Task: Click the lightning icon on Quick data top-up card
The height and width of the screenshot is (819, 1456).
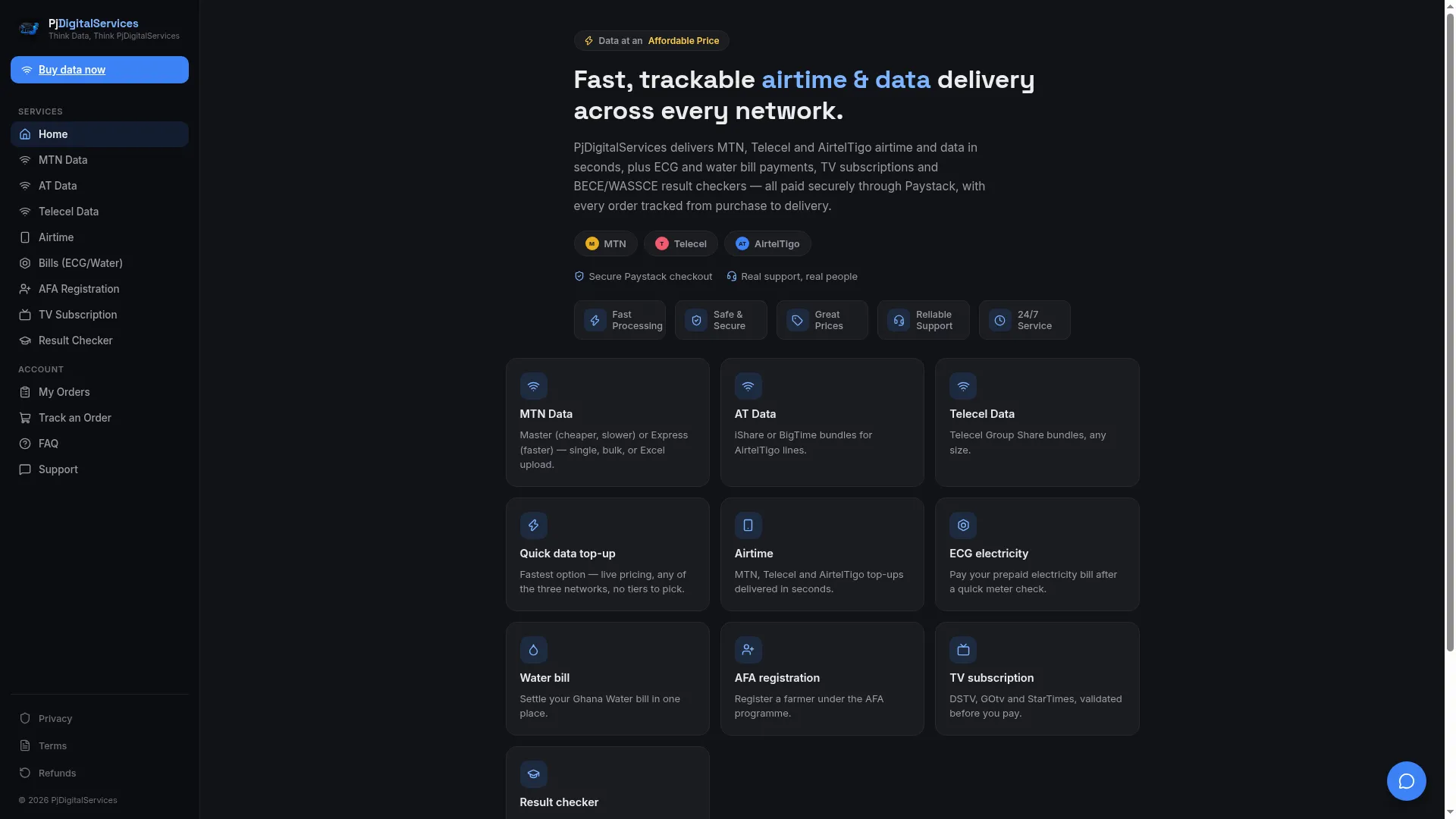Action: click(533, 526)
